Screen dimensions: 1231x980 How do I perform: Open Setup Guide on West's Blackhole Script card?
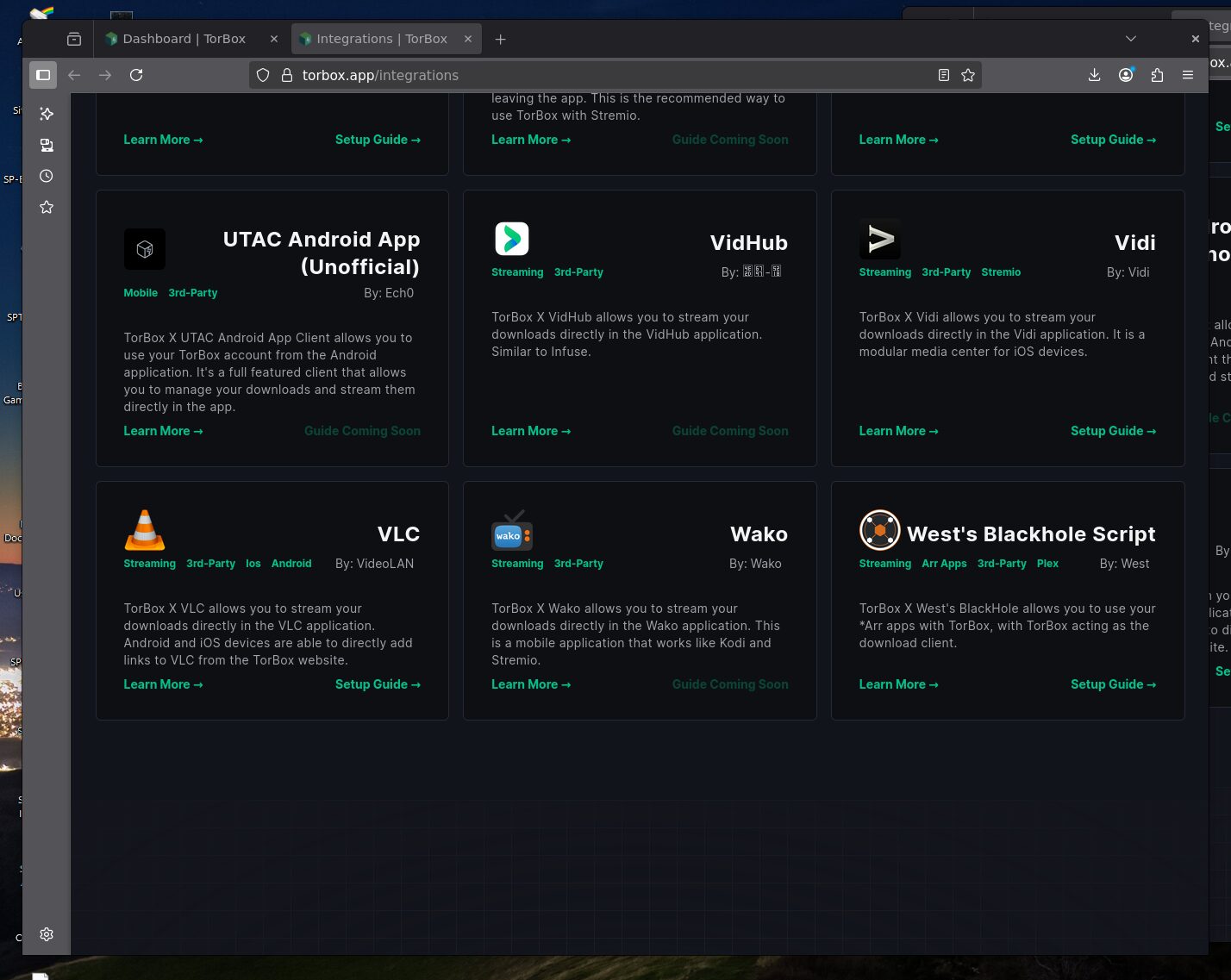coord(1113,684)
